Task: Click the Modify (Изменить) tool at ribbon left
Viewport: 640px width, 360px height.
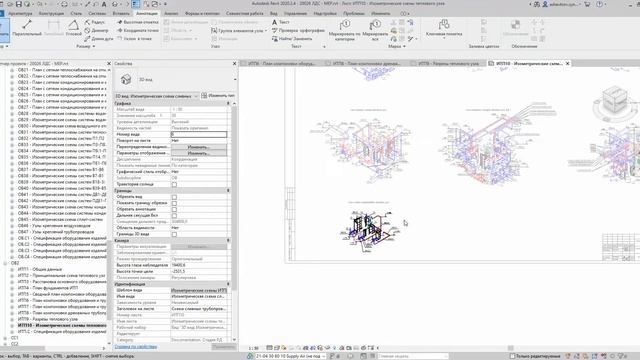Action: pyautogui.click(x=4, y=29)
